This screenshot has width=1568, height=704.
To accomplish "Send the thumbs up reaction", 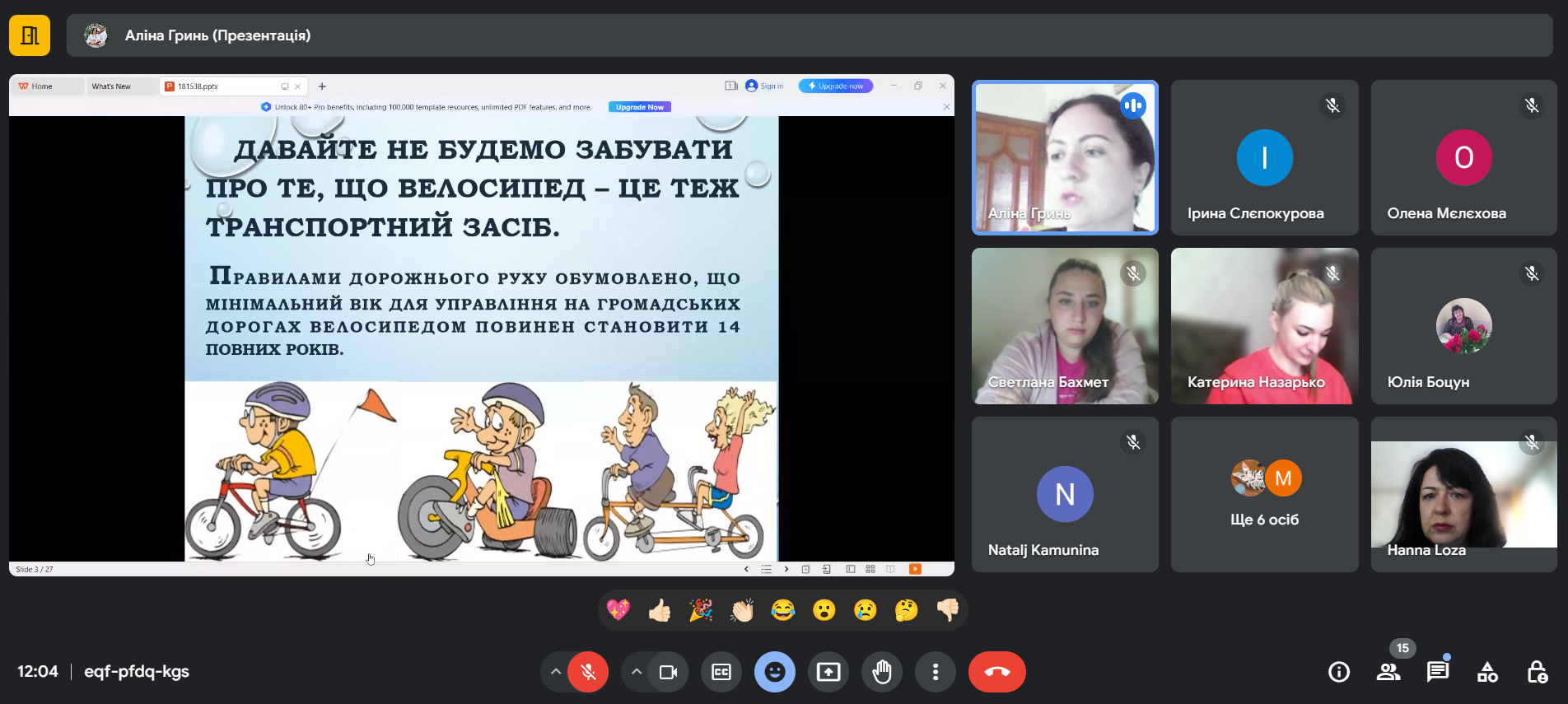I will point(660,610).
